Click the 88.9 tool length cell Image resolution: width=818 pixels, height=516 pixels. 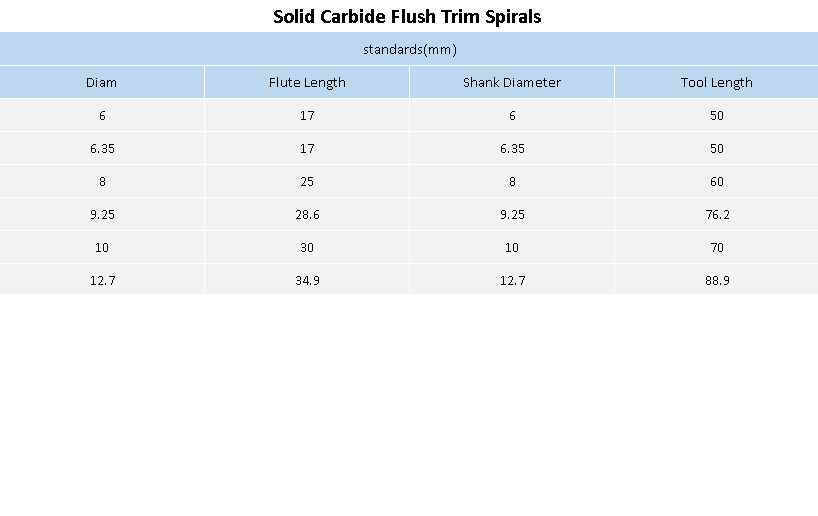[716, 280]
